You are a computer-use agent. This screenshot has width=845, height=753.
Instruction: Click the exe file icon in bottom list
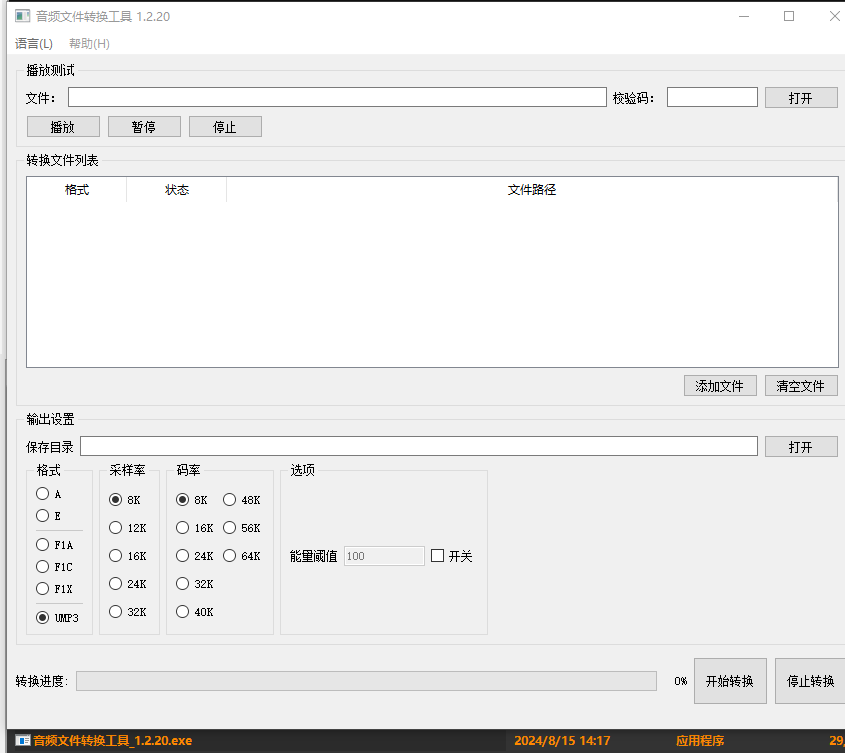(x=23, y=741)
